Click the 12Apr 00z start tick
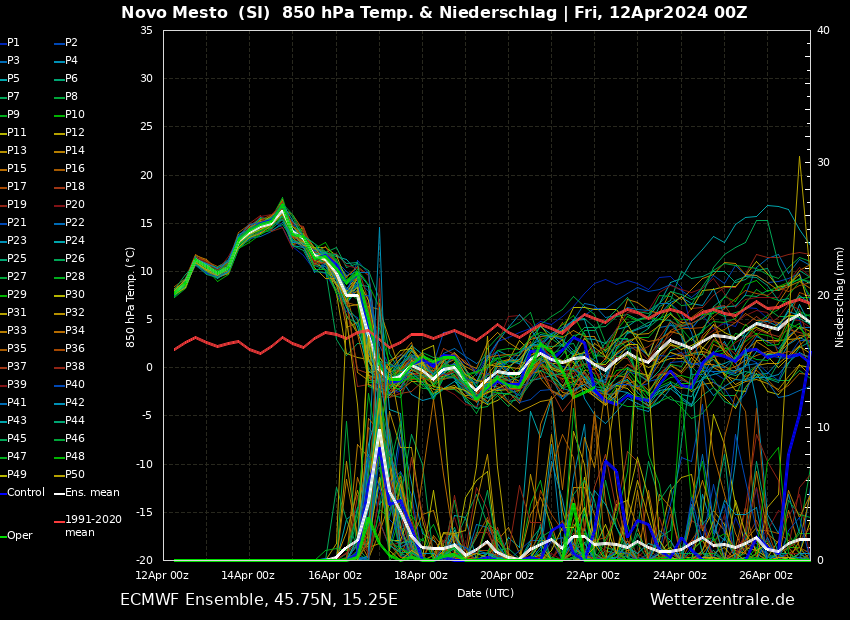Screen dimensions: 850x620 pyautogui.click(x=162, y=575)
